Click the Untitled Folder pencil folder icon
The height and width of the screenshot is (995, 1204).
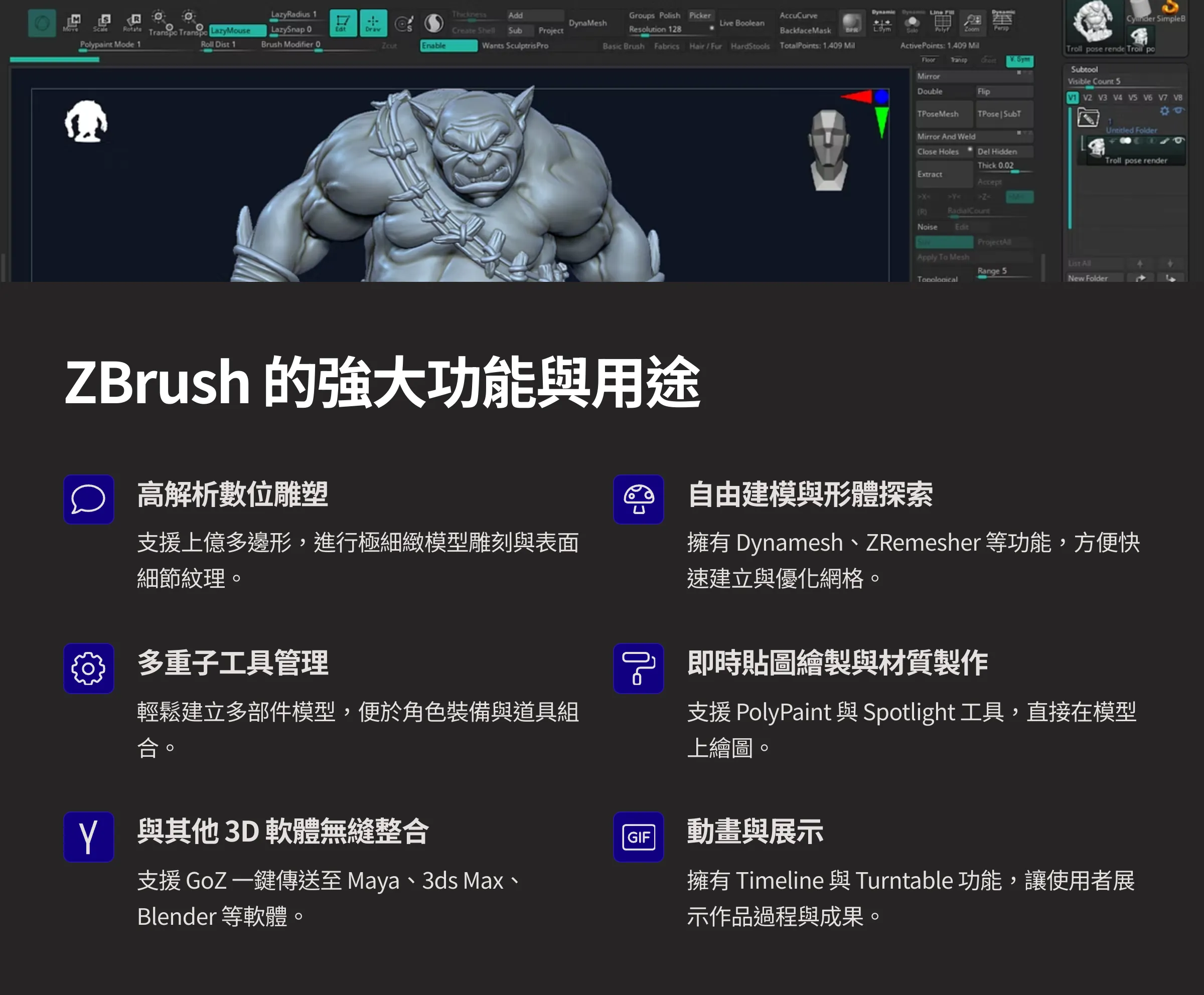click(1088, 118)
